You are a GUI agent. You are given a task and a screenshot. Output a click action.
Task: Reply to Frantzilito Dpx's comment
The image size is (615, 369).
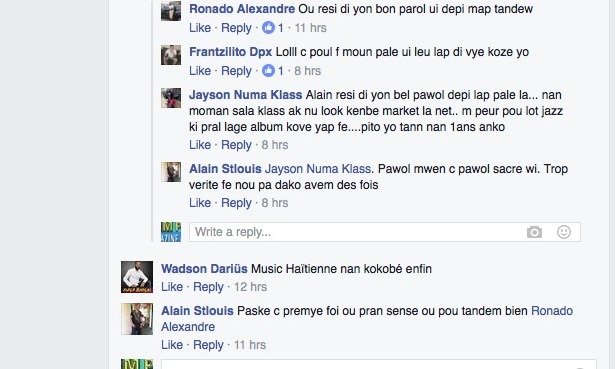pos(236,71)
